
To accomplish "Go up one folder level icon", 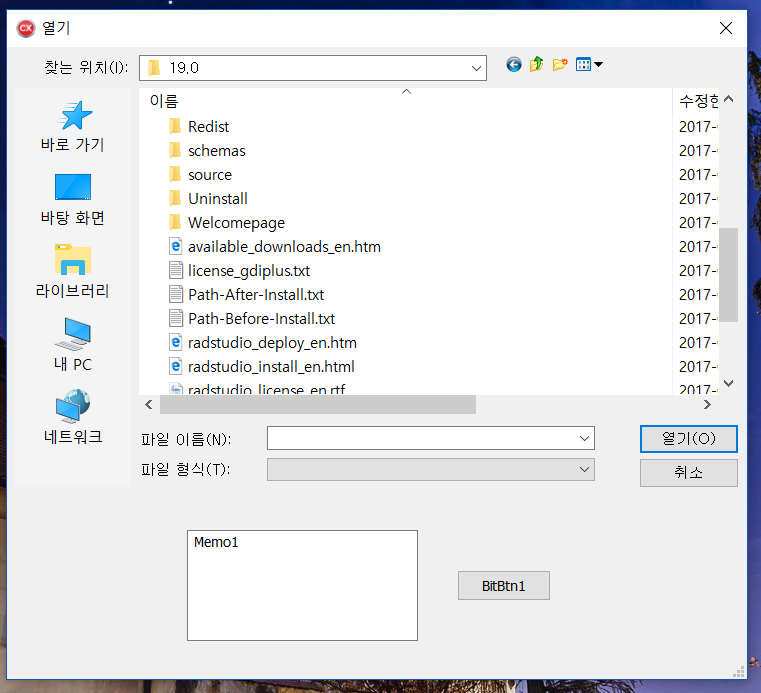I will [x=537, y=65].
